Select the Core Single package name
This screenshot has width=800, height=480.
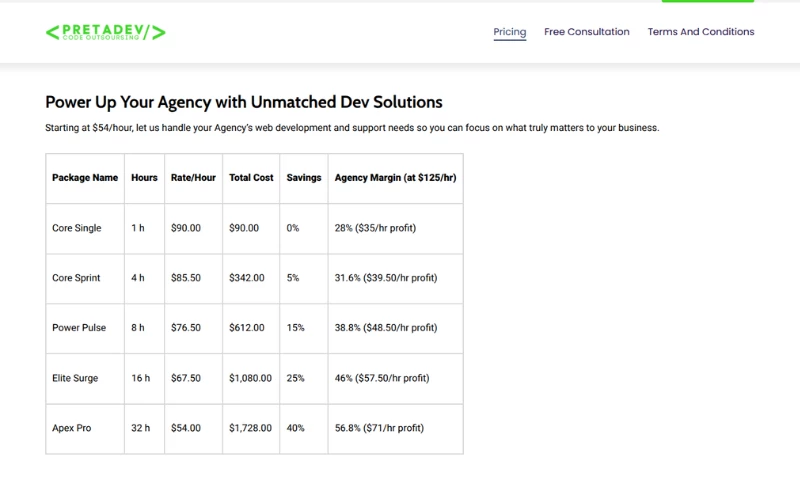click(77, 228)
